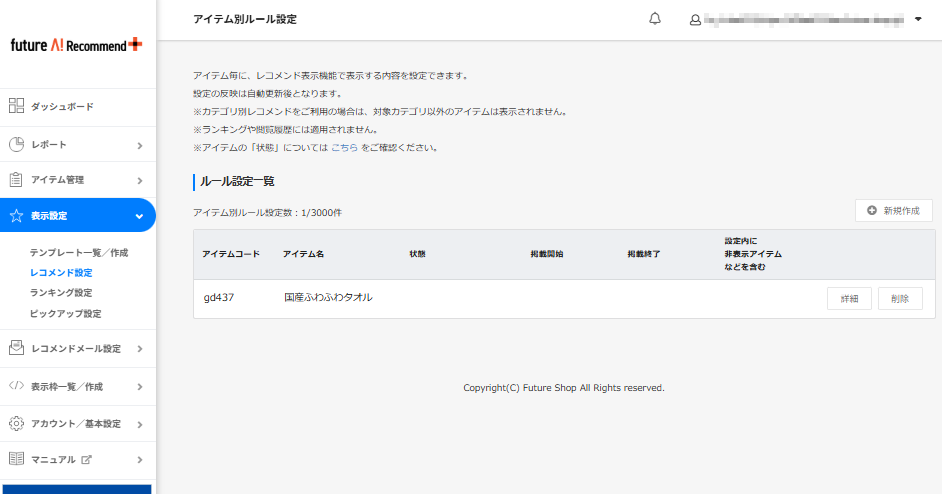This screenshot has width=942, height=494.
Task: Collapse the 表示設定 chevron
Action: point(139,216)
